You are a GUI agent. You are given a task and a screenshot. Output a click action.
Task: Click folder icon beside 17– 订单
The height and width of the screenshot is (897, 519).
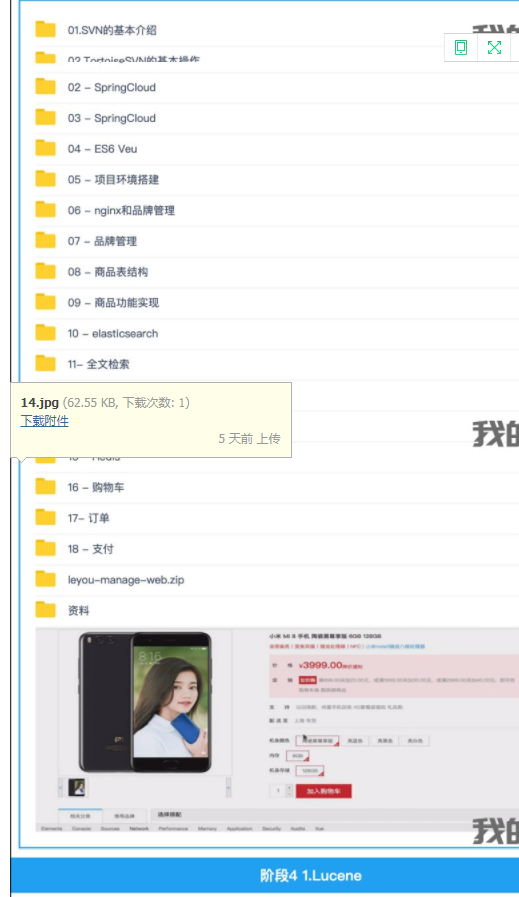[x=45, y=518]
